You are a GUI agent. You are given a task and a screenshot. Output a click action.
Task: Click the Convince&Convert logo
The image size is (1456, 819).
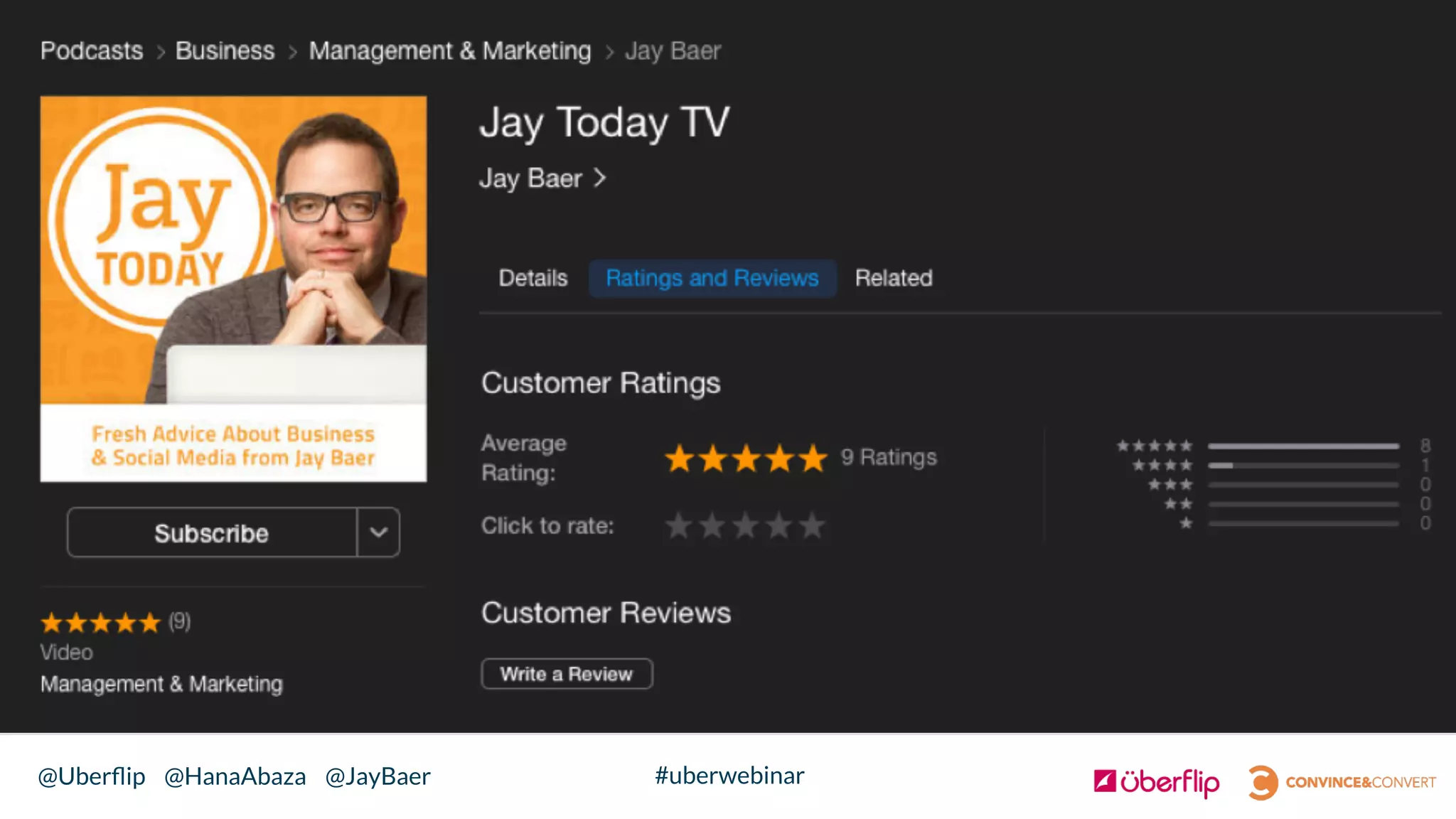pyautogui.click(x=1342, y=782)
